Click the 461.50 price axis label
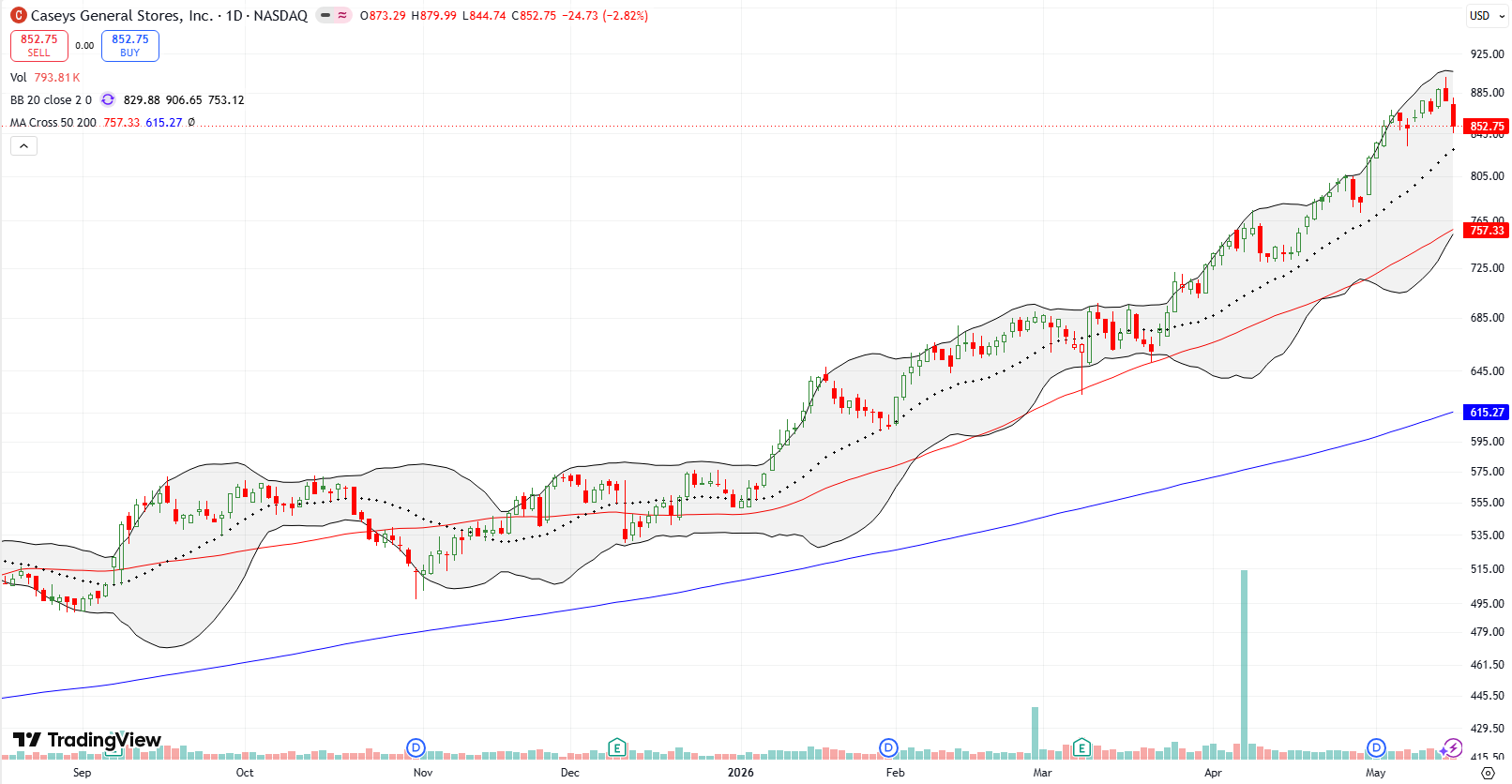1512x784 pixels. click(1488, 665)
